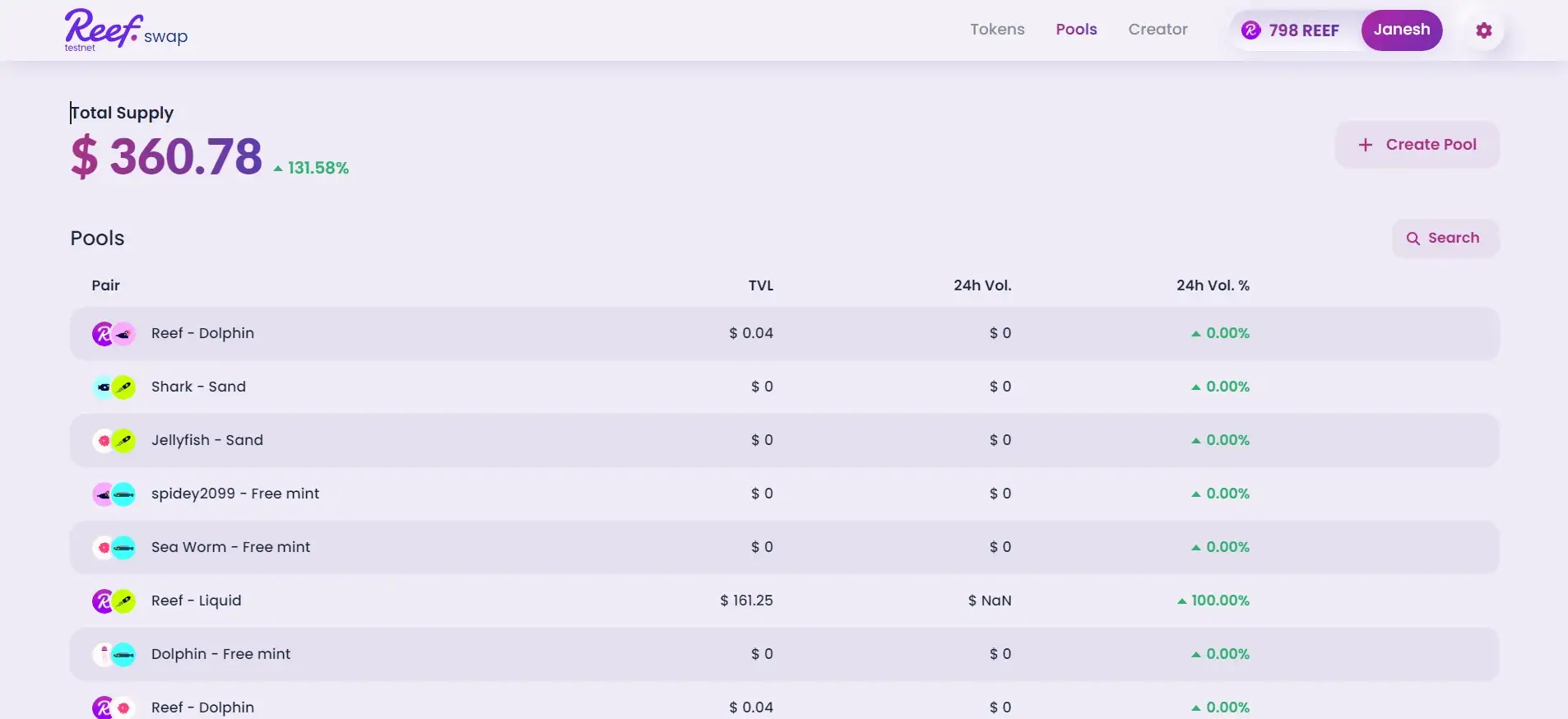Click the Search pools button
The image size is (1568, 719).
1445,239
